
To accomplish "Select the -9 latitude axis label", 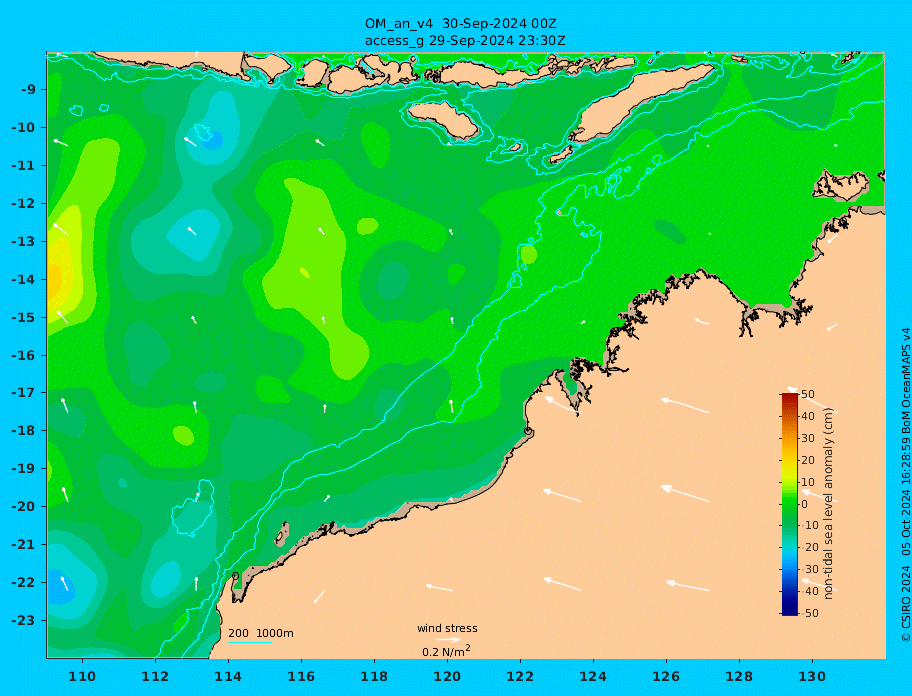I will point(28,90).
